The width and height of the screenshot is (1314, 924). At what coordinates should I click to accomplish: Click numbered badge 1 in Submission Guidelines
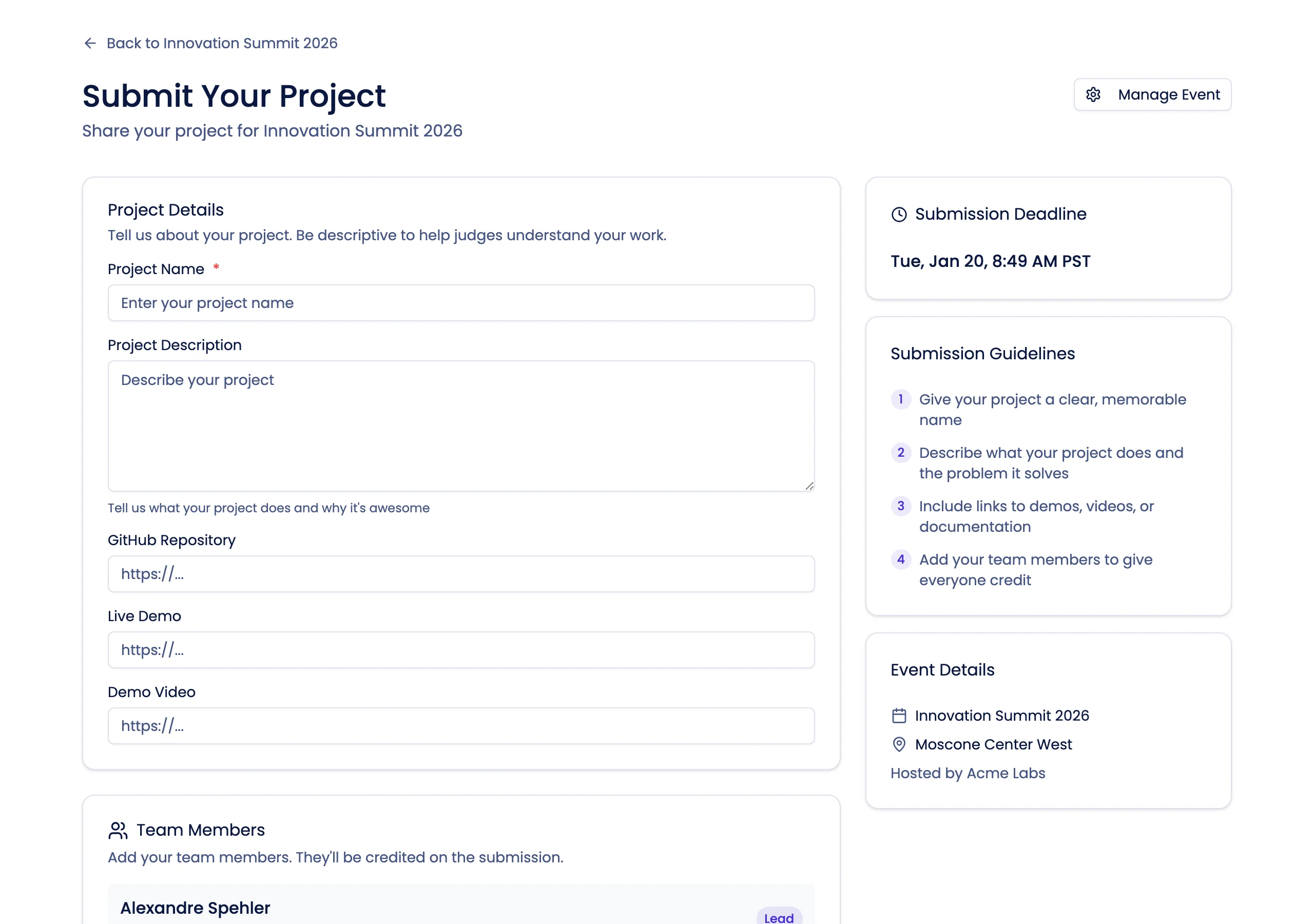[x=901, y=399]
